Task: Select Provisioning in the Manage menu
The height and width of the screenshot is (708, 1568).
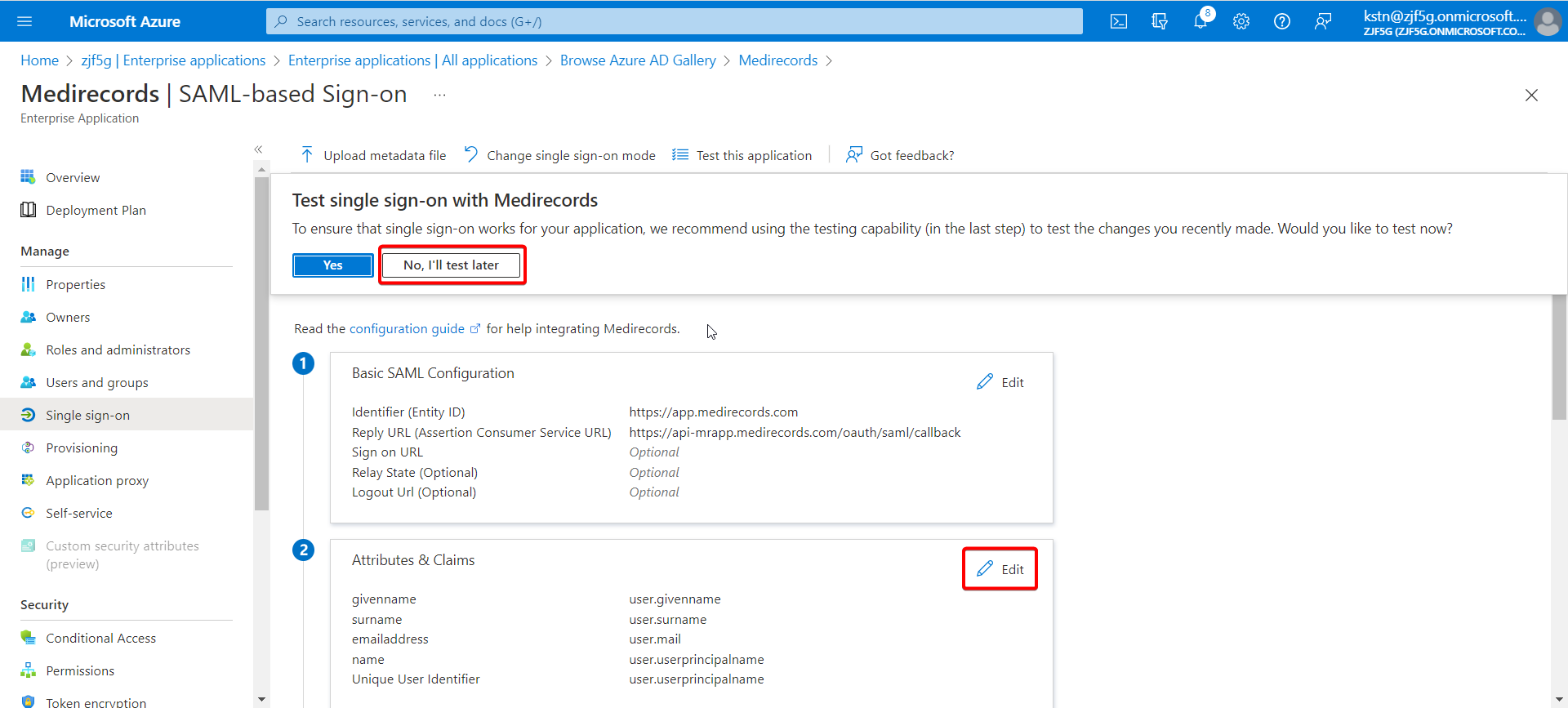Action: click(82, 448)
